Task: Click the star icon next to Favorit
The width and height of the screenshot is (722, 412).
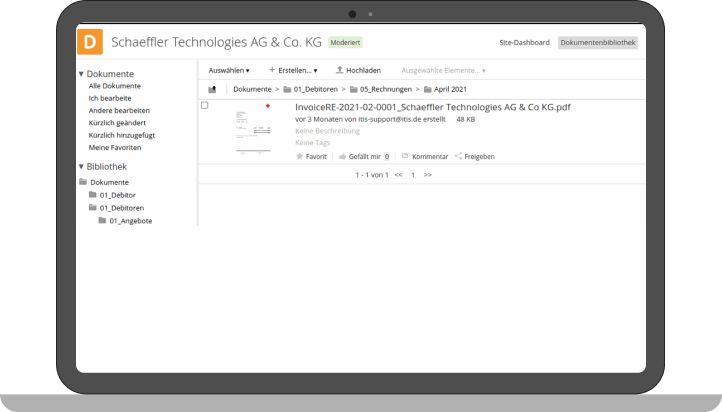Action: (x=299, y=156)
